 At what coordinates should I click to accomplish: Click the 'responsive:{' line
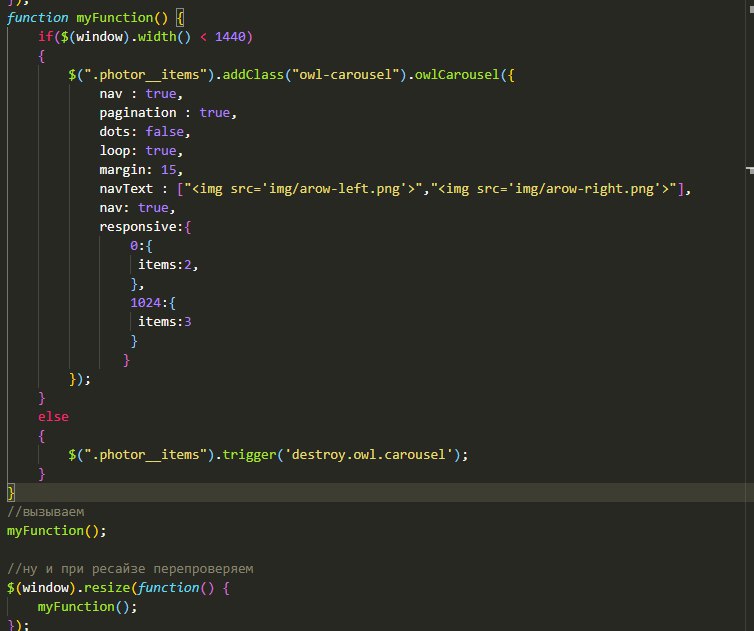[x=145, y=227]
